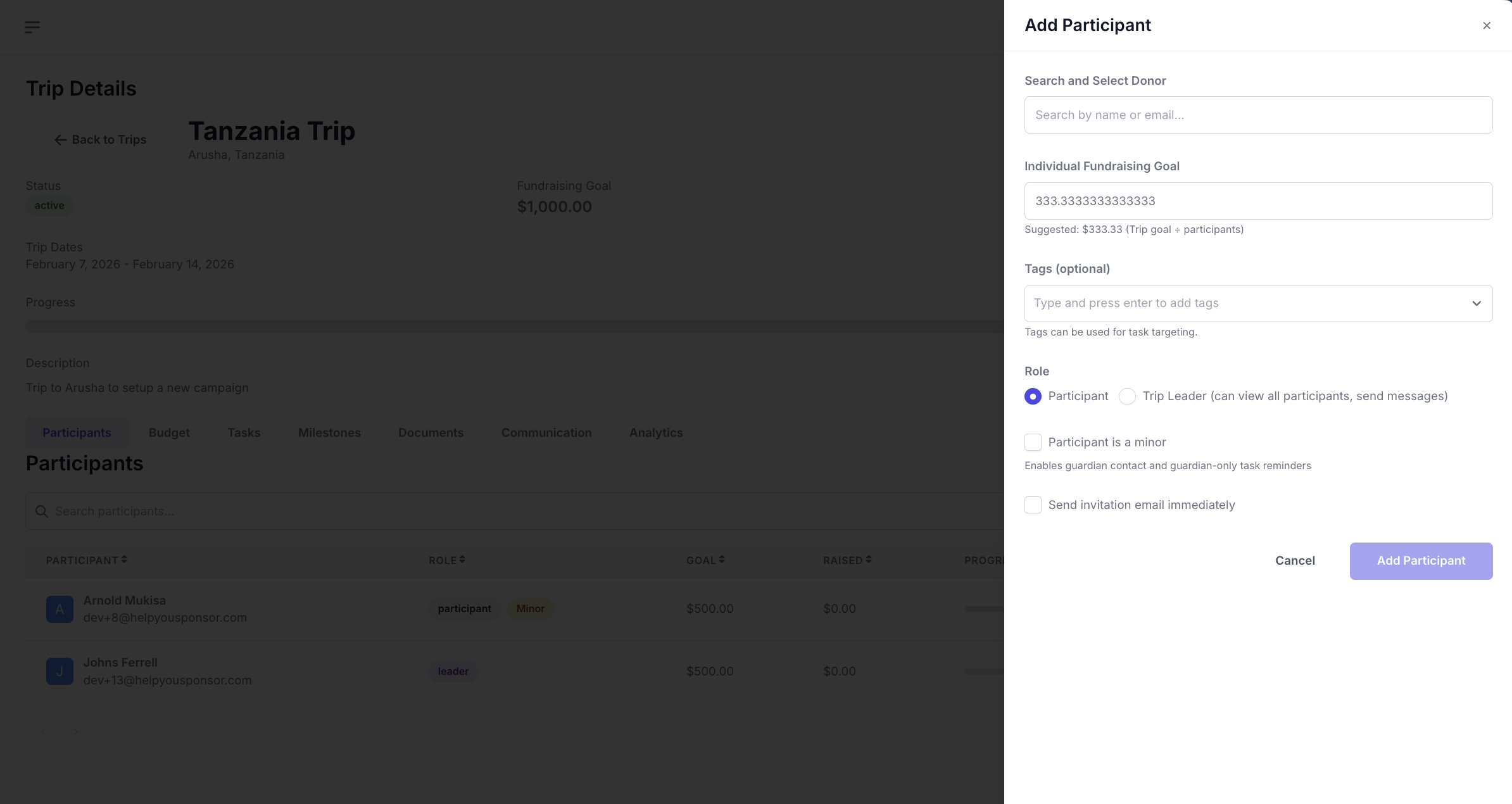Click the search magnifier icon in participants
This screenshot has height=804, width=1512.
[x=42, y=512]
